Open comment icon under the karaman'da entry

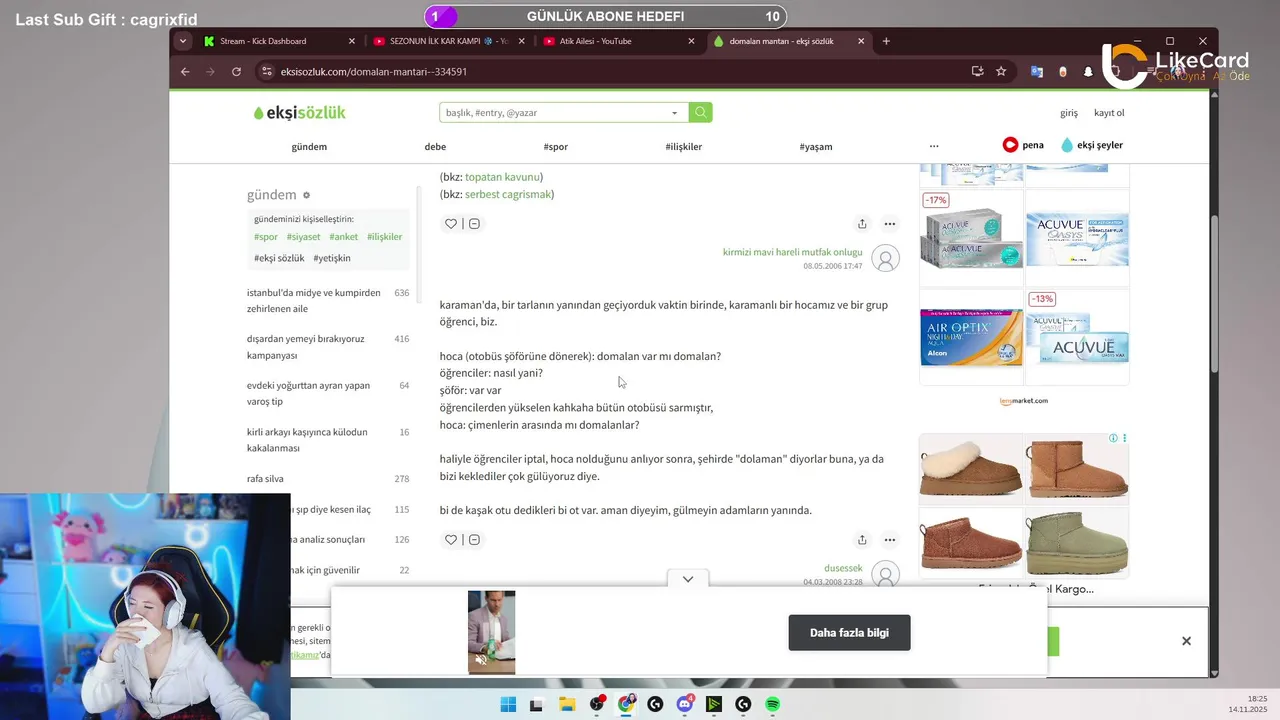[474, 540]
